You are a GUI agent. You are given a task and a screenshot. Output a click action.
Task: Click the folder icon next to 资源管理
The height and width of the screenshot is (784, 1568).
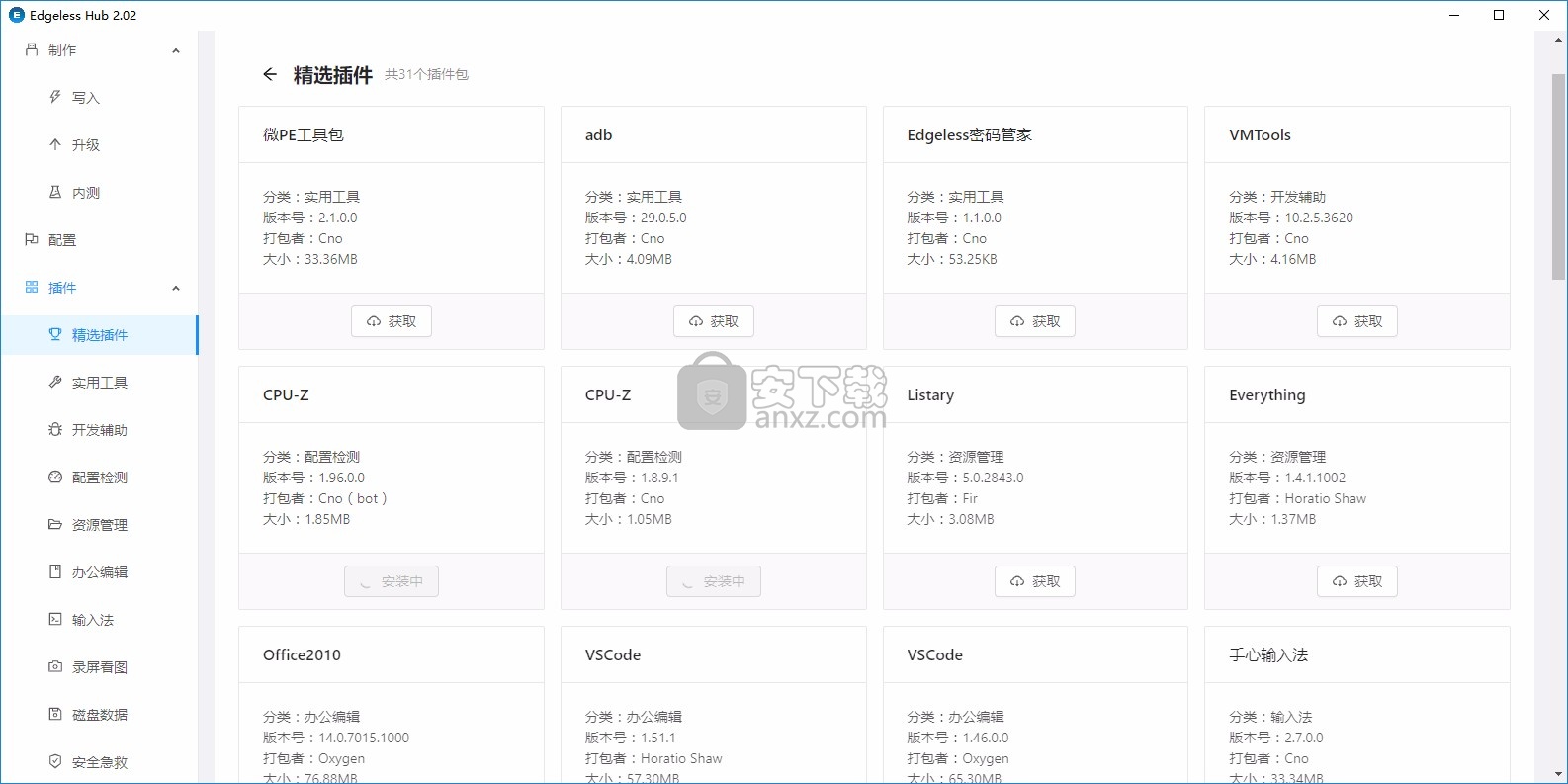(x=55, y=524)
